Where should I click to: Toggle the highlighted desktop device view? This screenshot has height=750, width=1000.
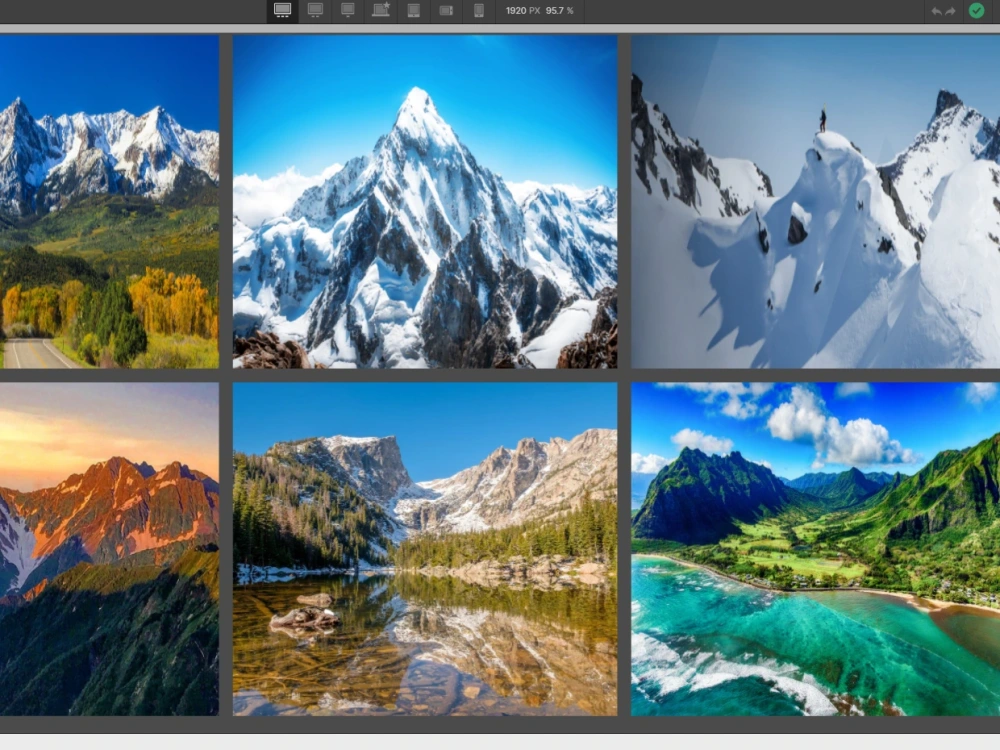click(x=282, y=11)
